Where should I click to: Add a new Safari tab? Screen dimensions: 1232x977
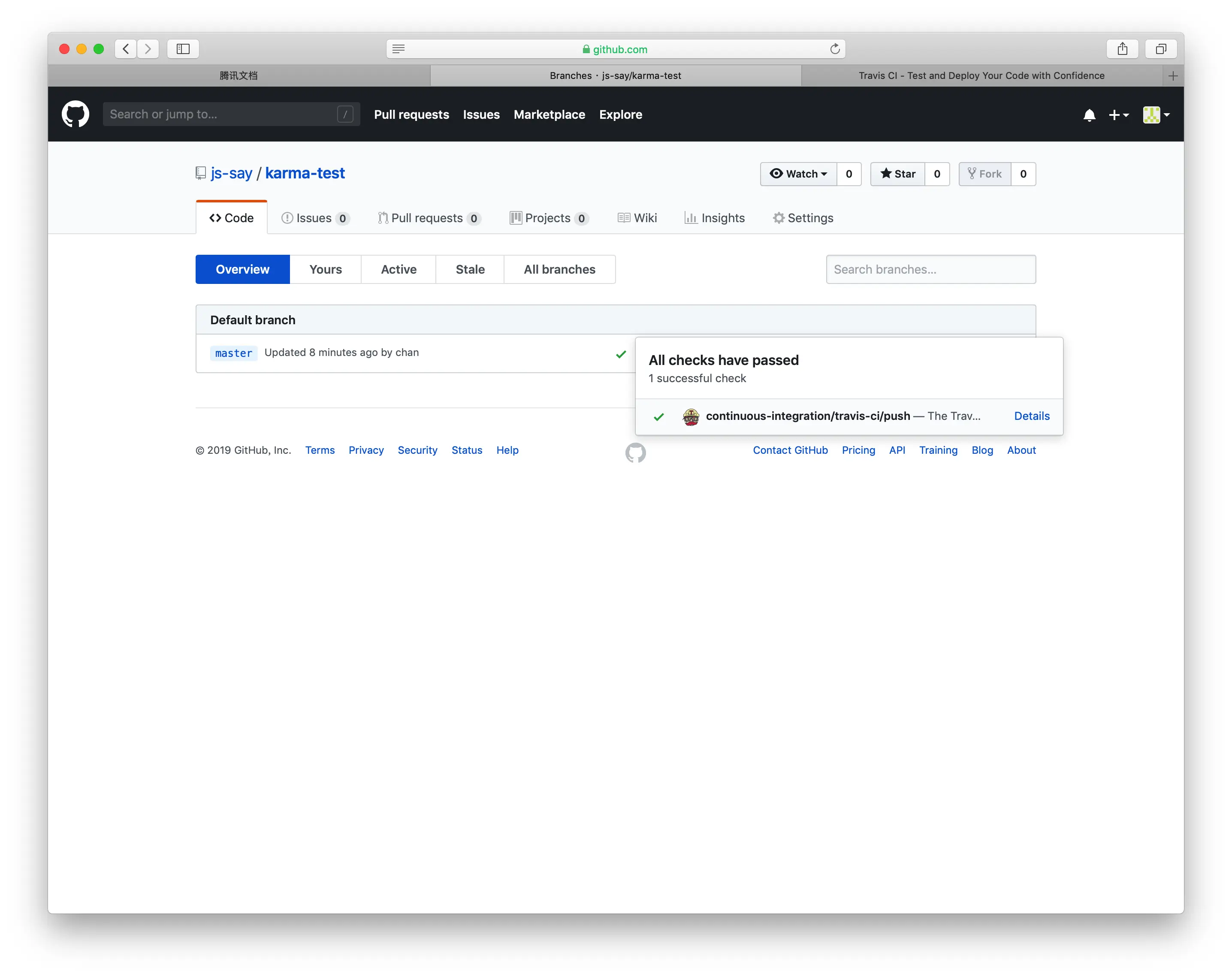click(1173, 75)
